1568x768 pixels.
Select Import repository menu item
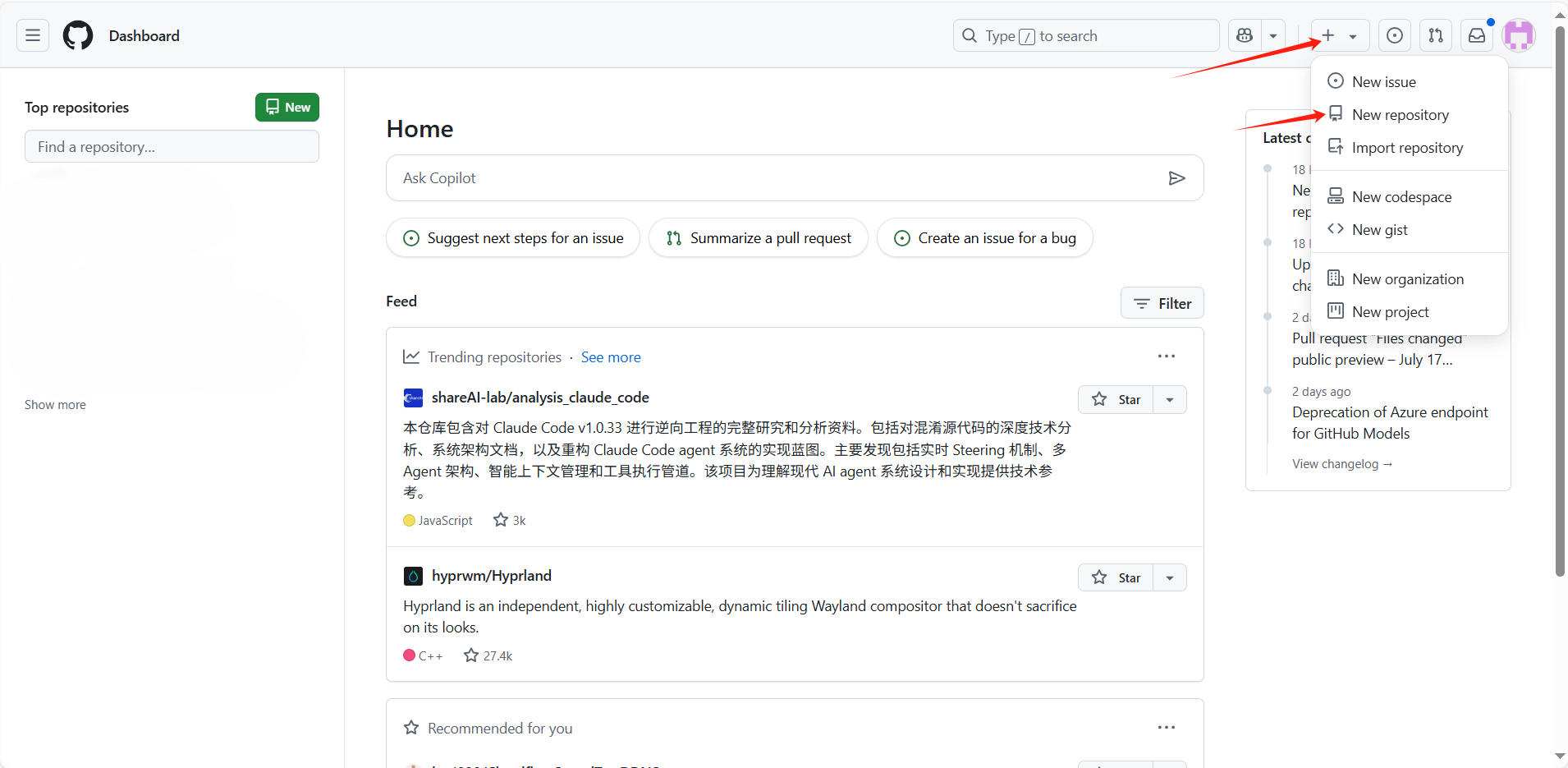(x=1407, y=148)
